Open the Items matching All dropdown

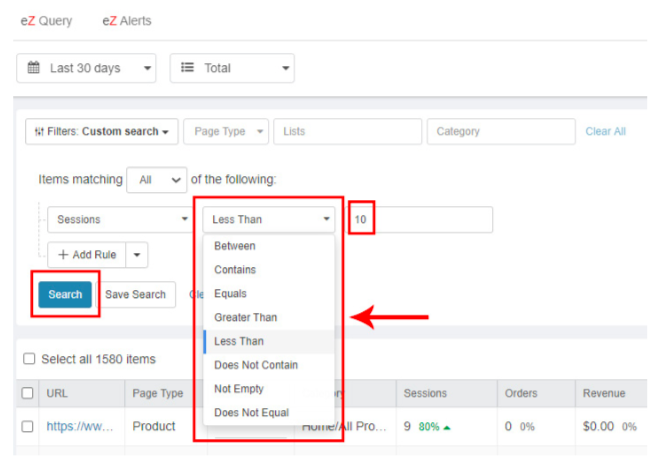point(157,180)
